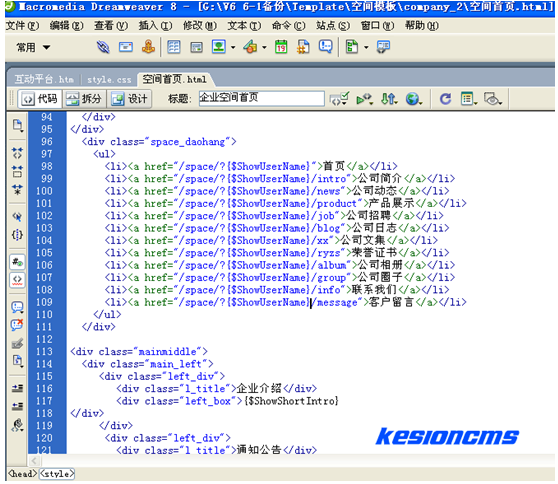The image size is (558, 484).
Task: Open preview in browser globe dropdown
Action: pos(414,99)
